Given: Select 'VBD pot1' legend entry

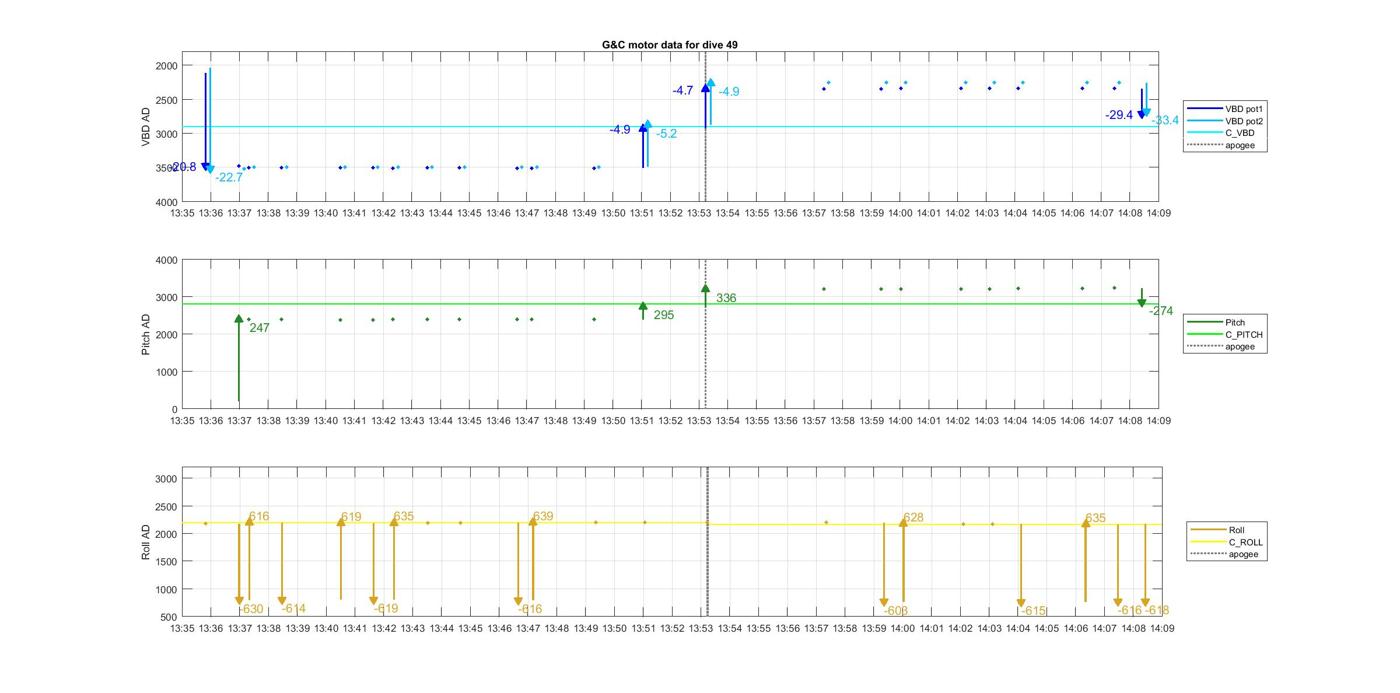Looking at the screenshot, I should click(x=1245, y=108).
